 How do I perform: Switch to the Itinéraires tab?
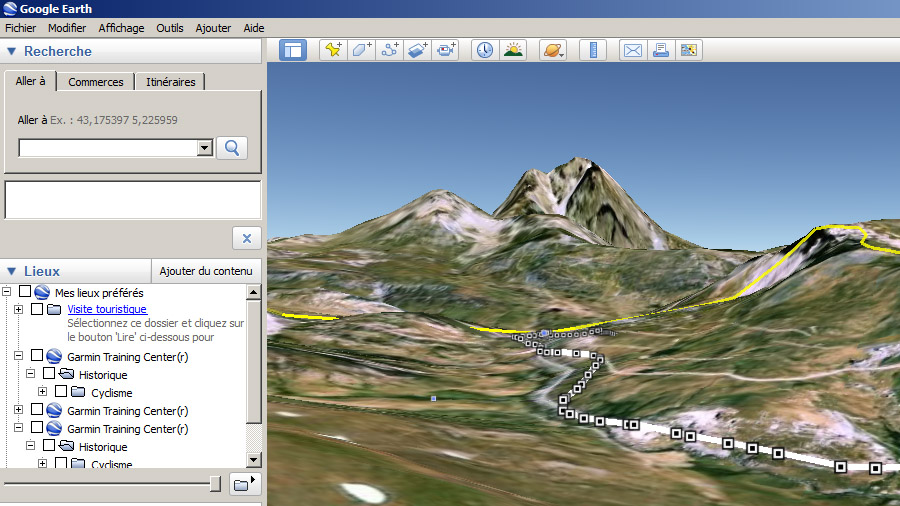(x=170, y=82)
